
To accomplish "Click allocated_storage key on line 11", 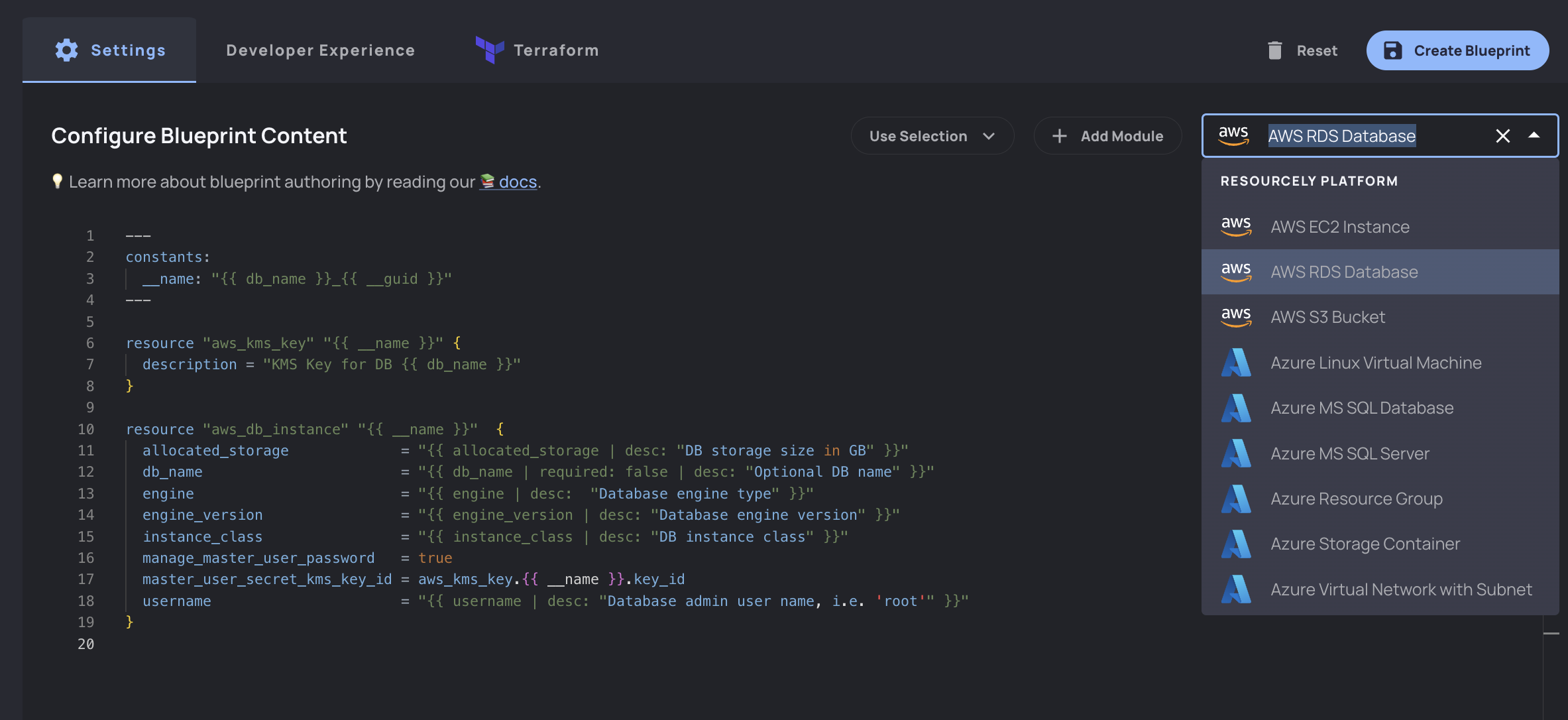I will point(215,451).
